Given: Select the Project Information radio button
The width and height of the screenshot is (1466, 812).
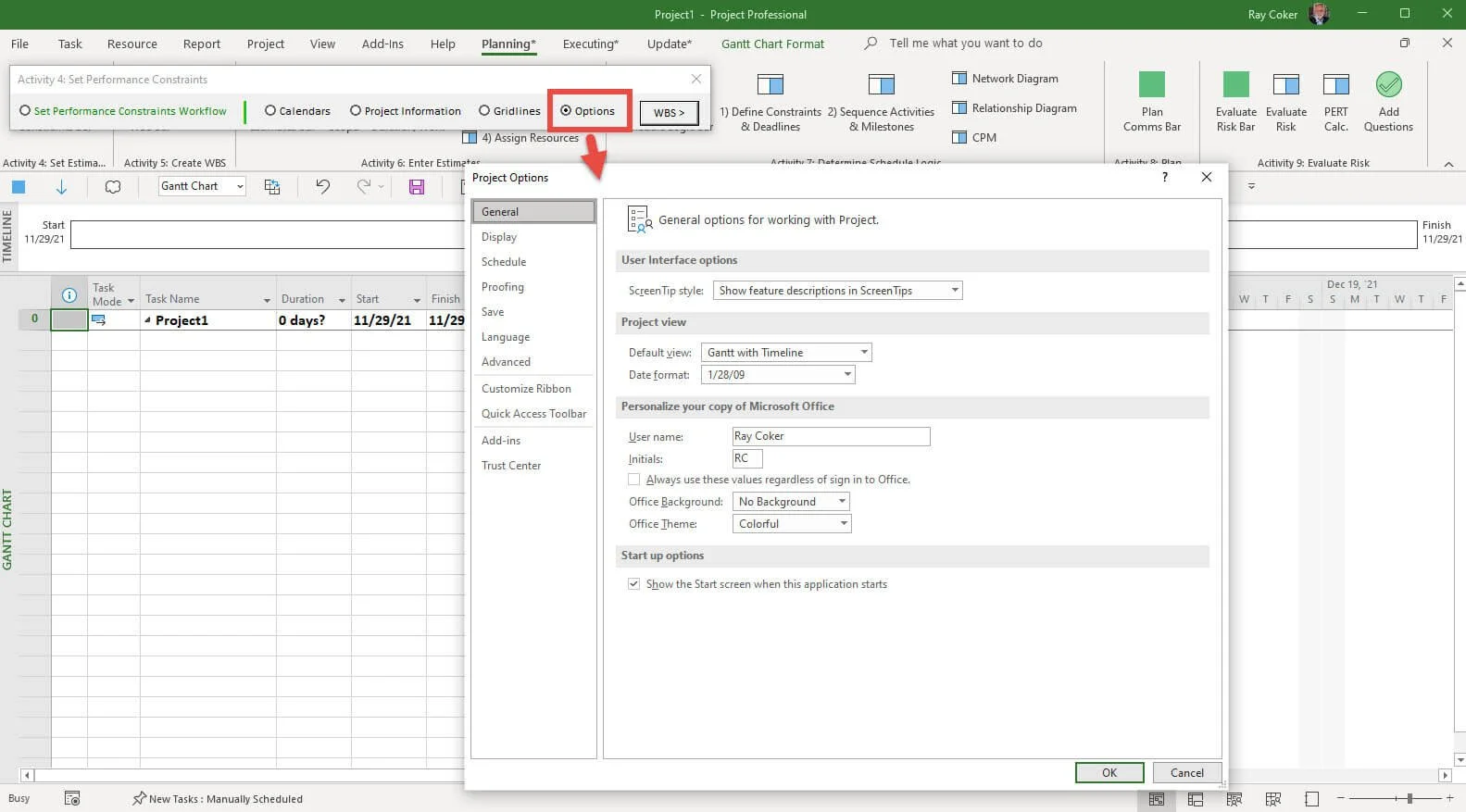Looking at the screenshot, I should pos(356,110).
